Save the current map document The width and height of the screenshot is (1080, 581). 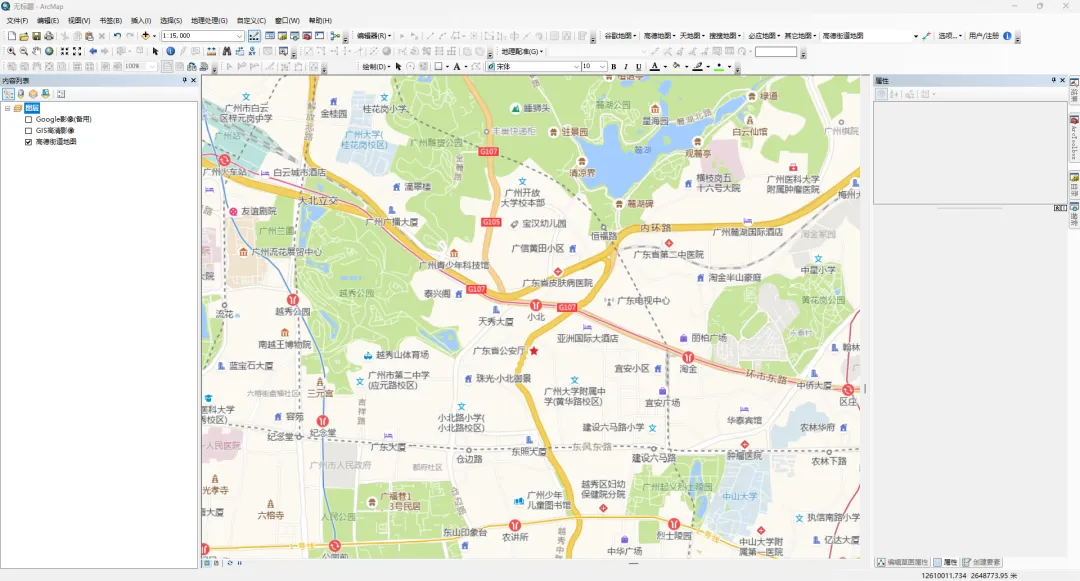pos(37,36)
